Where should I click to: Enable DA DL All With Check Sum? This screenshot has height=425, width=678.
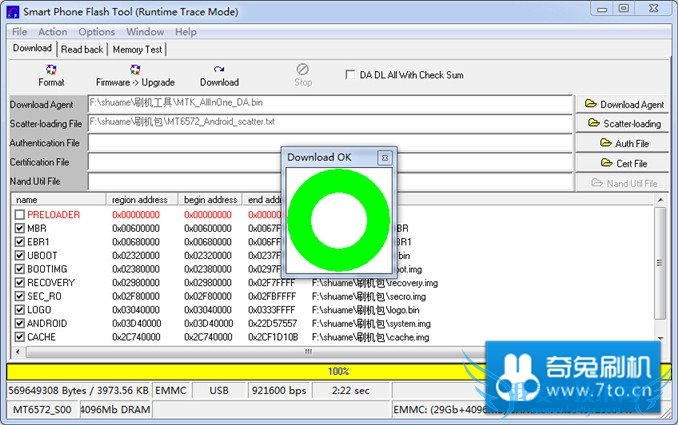click(349, 74)
